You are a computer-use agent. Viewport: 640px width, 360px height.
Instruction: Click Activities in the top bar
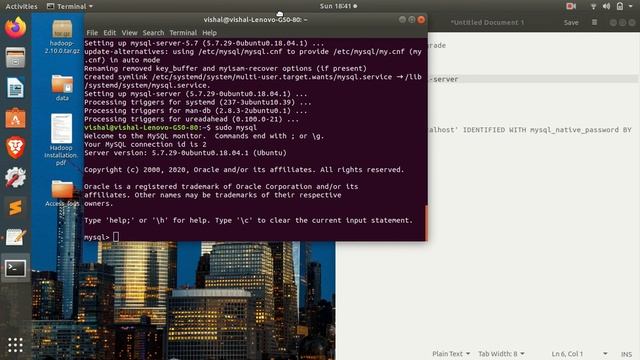21,6
